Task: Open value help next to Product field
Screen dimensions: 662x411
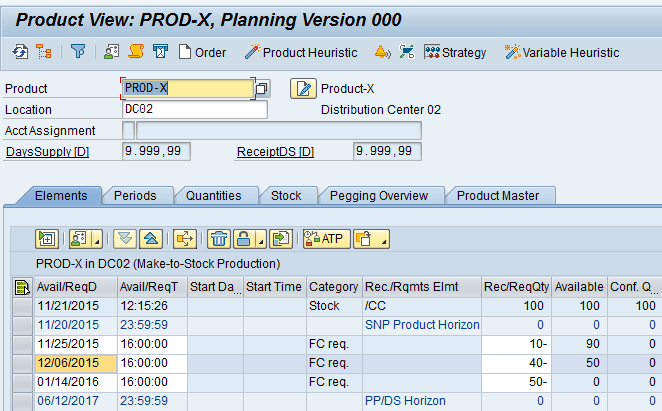Action: click(262, 89)
